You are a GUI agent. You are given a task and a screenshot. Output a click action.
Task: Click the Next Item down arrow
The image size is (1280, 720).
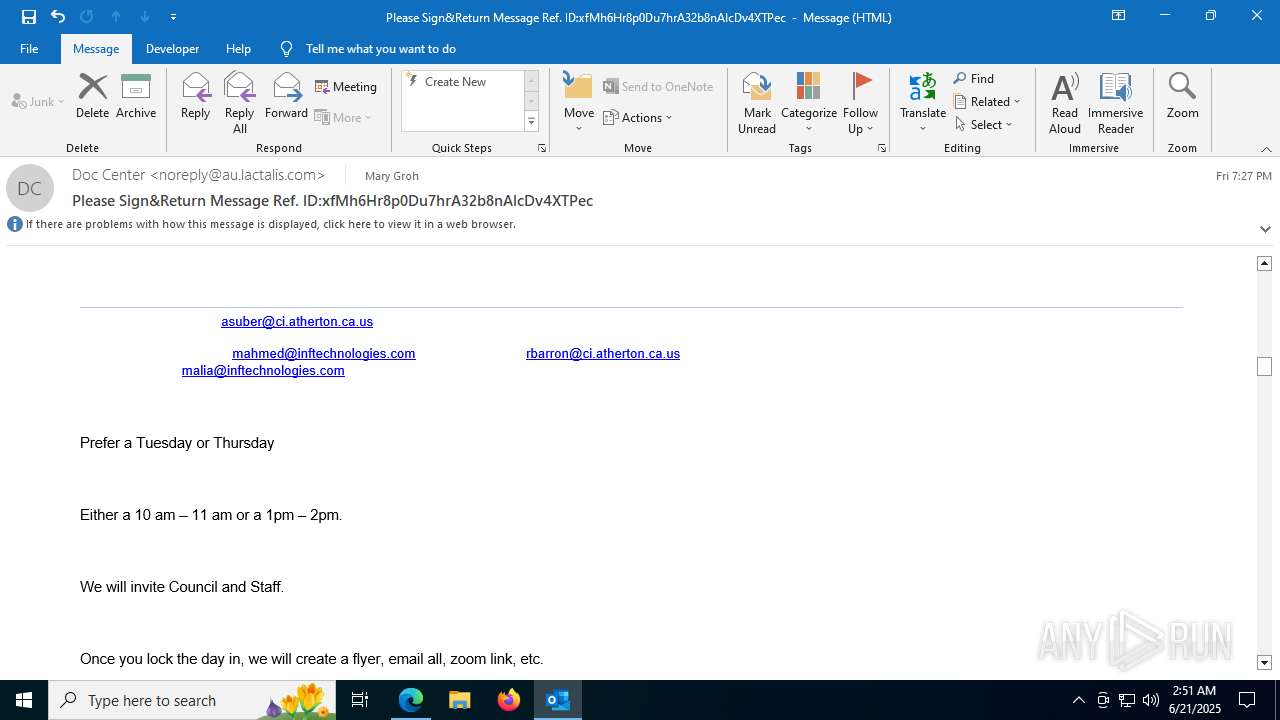pyautogui.click(x=145, y=16)
